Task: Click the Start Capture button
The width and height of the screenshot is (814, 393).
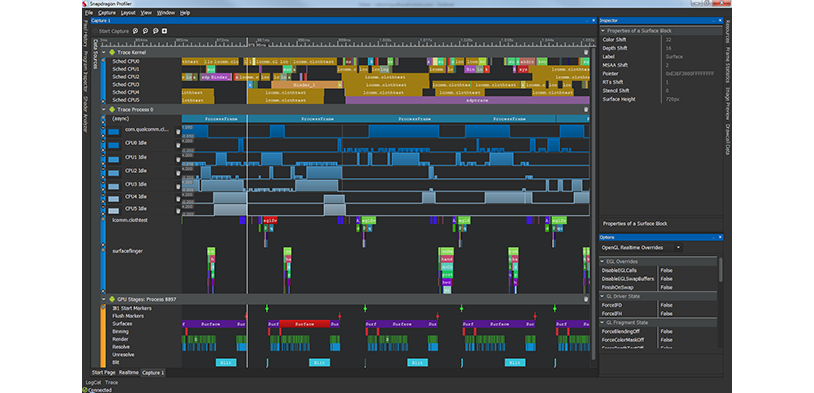Action: click(111, 31)
